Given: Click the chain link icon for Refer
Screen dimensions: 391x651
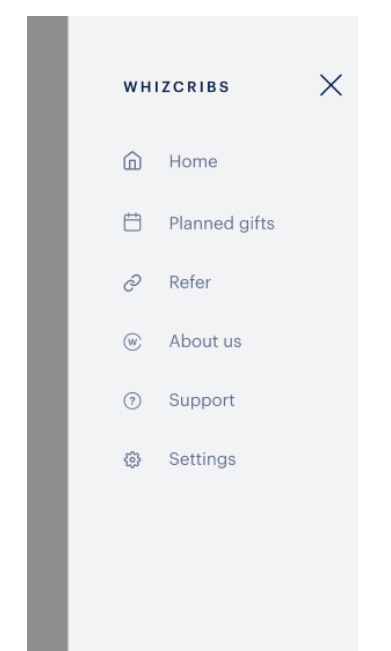Looking at the screenshot, I should pos(132,283).
